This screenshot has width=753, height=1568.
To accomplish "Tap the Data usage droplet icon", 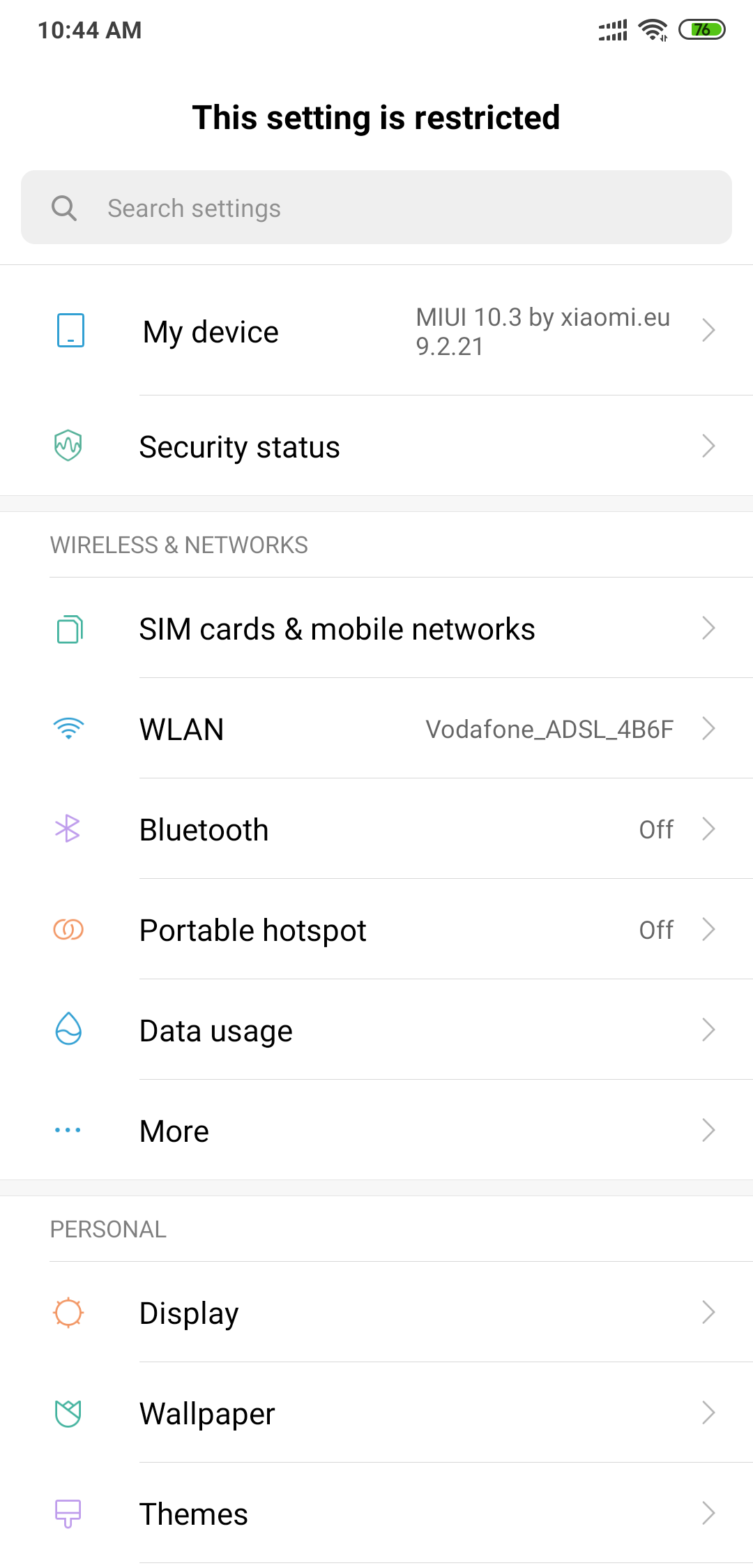I will tap(68, 1029).
